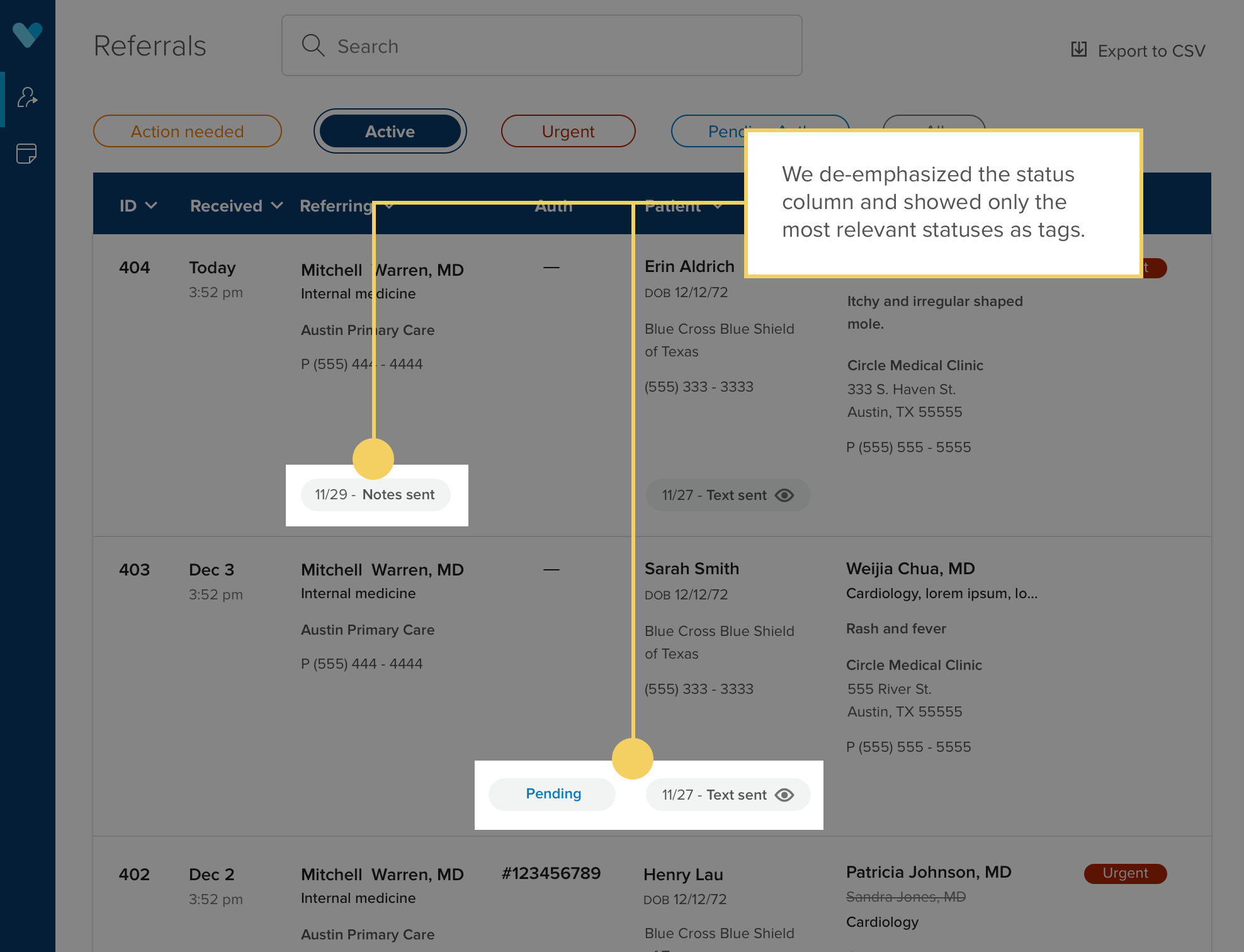The width and height of the screenshot is (1244, 952).
Task: Select the Active filter tab
Action: pos(390,131)
